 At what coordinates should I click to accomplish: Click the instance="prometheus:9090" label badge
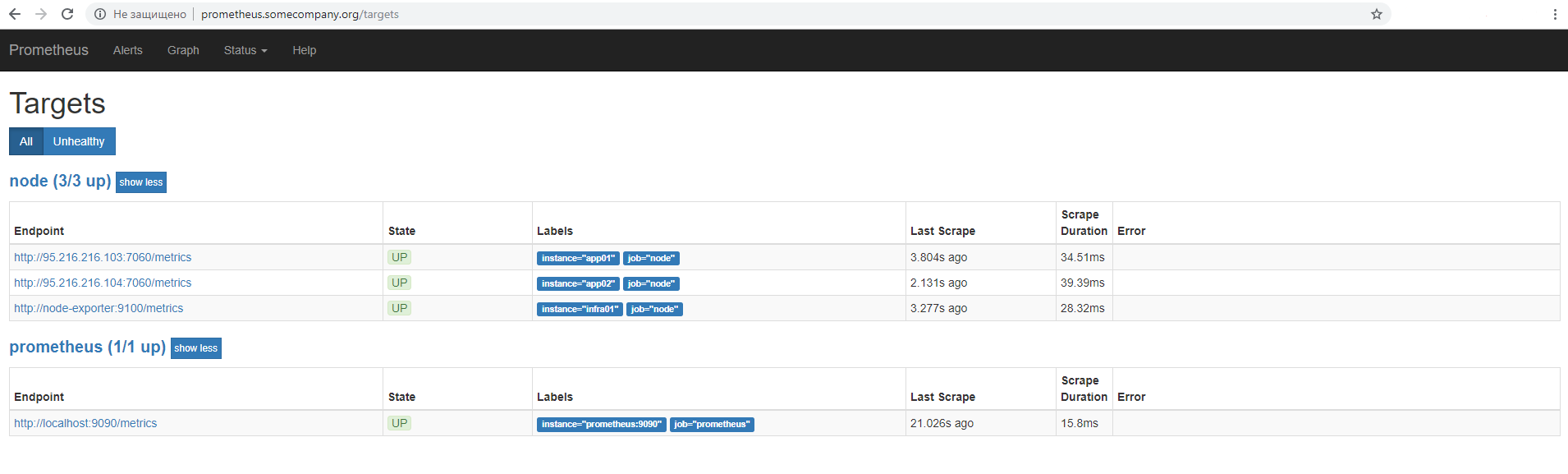point(602,424)
